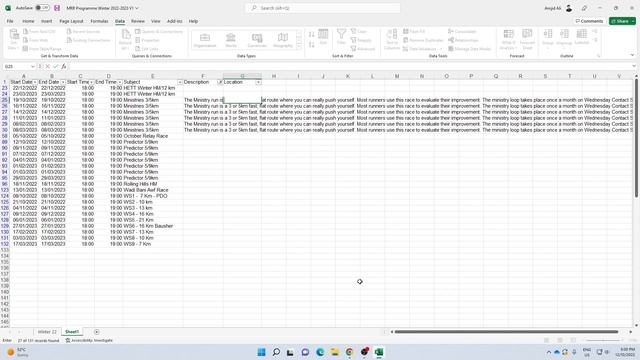Click the Insert Function fx button
The image size is (640, 360).
click(64, 66)
